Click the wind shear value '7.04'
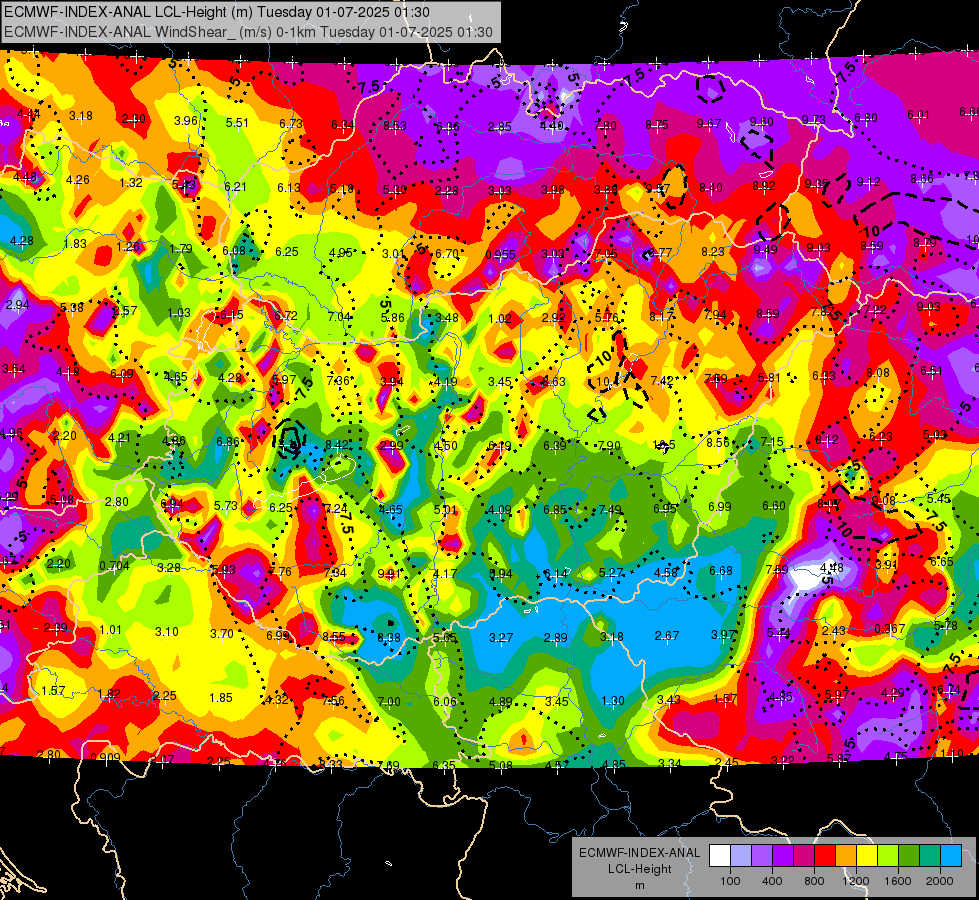The width and height of the screenshot is (979, 900). (x=339, y=317)
